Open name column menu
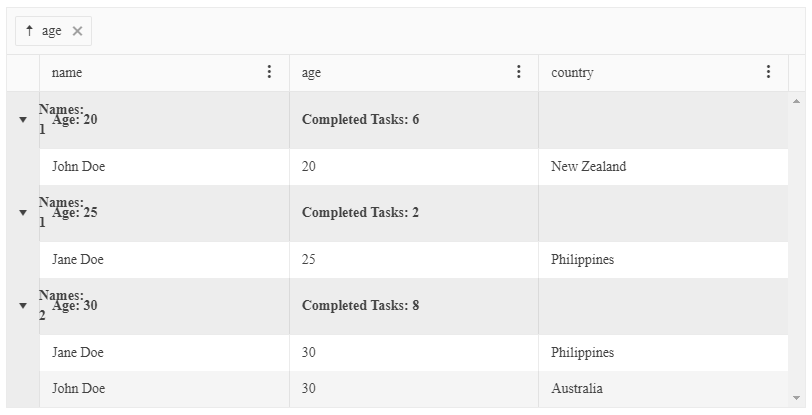The image size is (812, 415). 269,72
